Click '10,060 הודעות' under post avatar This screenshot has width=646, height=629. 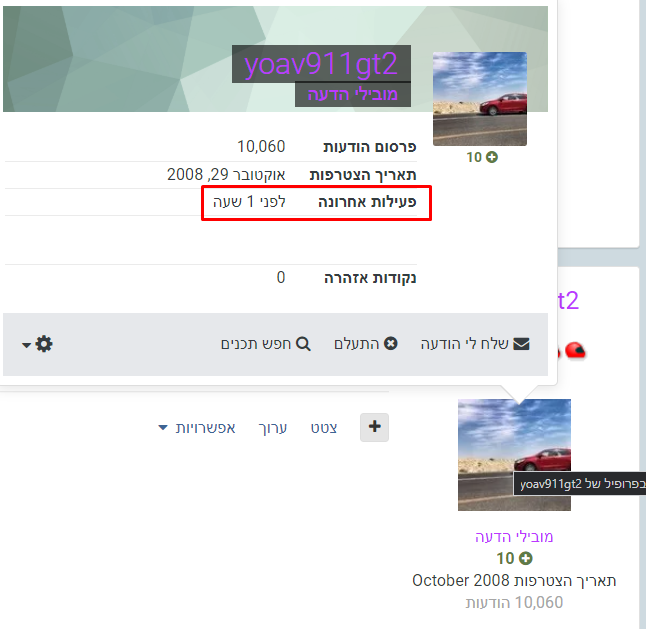pos(514,602)
